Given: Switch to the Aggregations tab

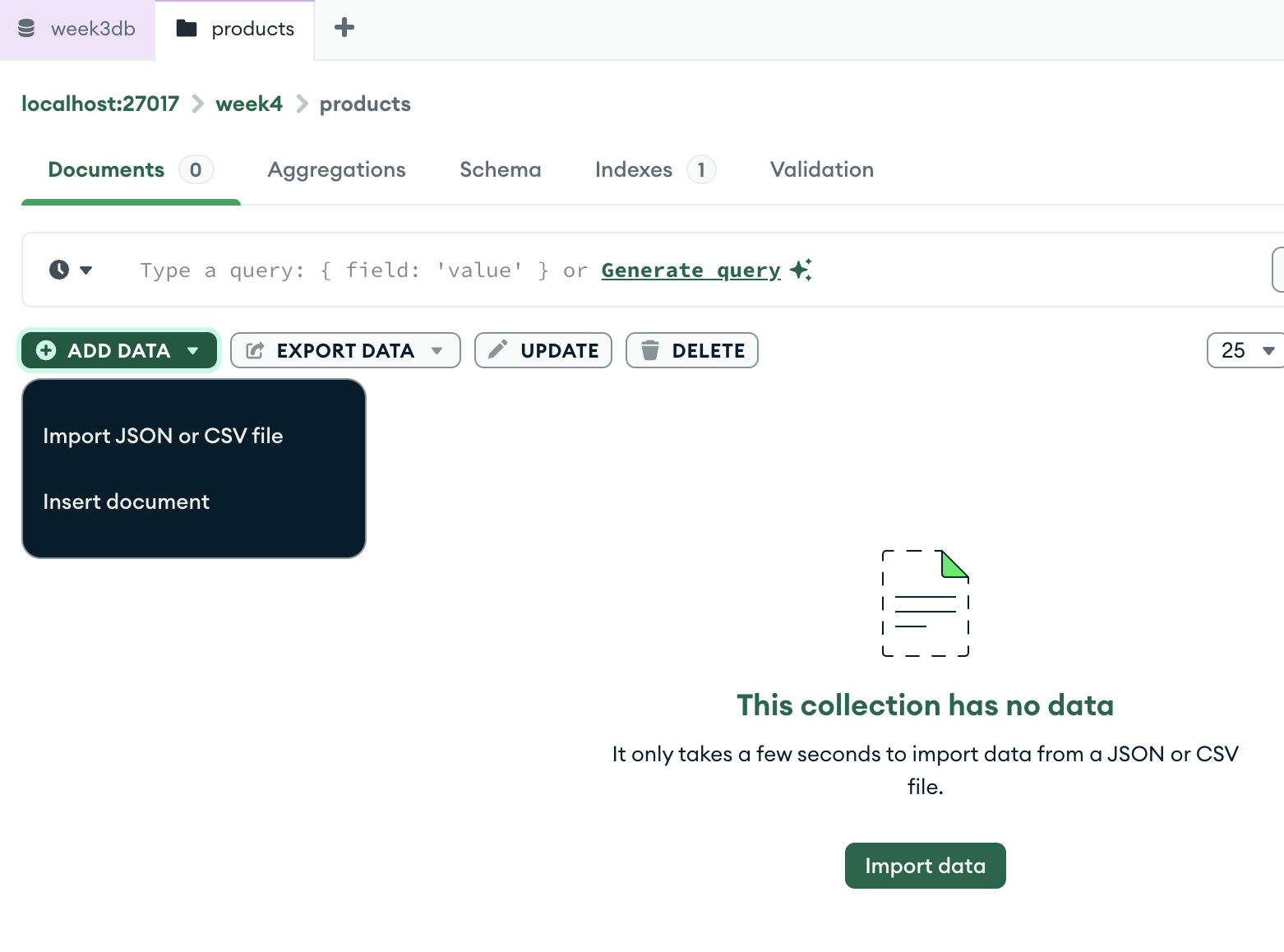Looking at the screenshot, I should [x=337, y=170].
